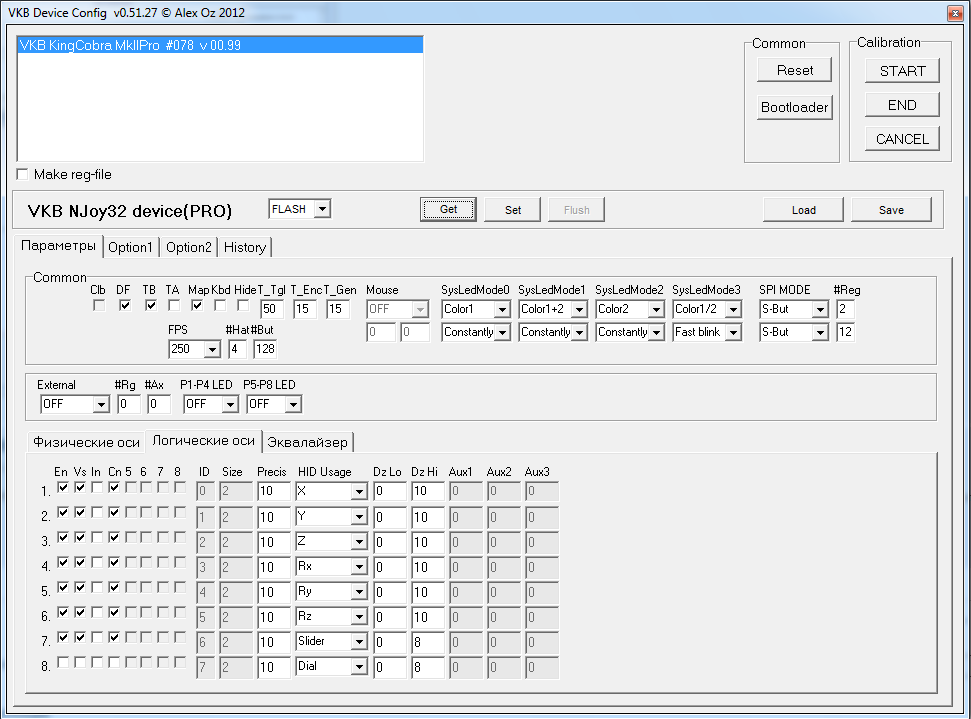Click Dz Lo field for axis 4
The height and width of the screenshot is (719, 971).
pos(390,567)
